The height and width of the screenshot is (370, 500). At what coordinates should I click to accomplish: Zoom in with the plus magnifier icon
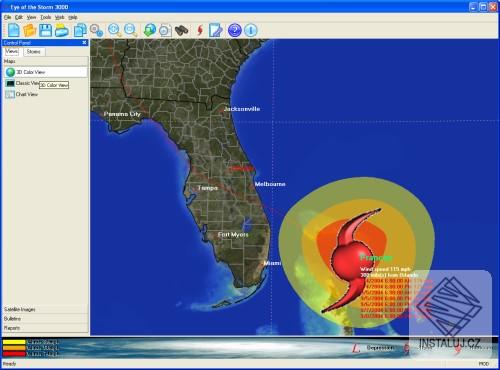114,30
